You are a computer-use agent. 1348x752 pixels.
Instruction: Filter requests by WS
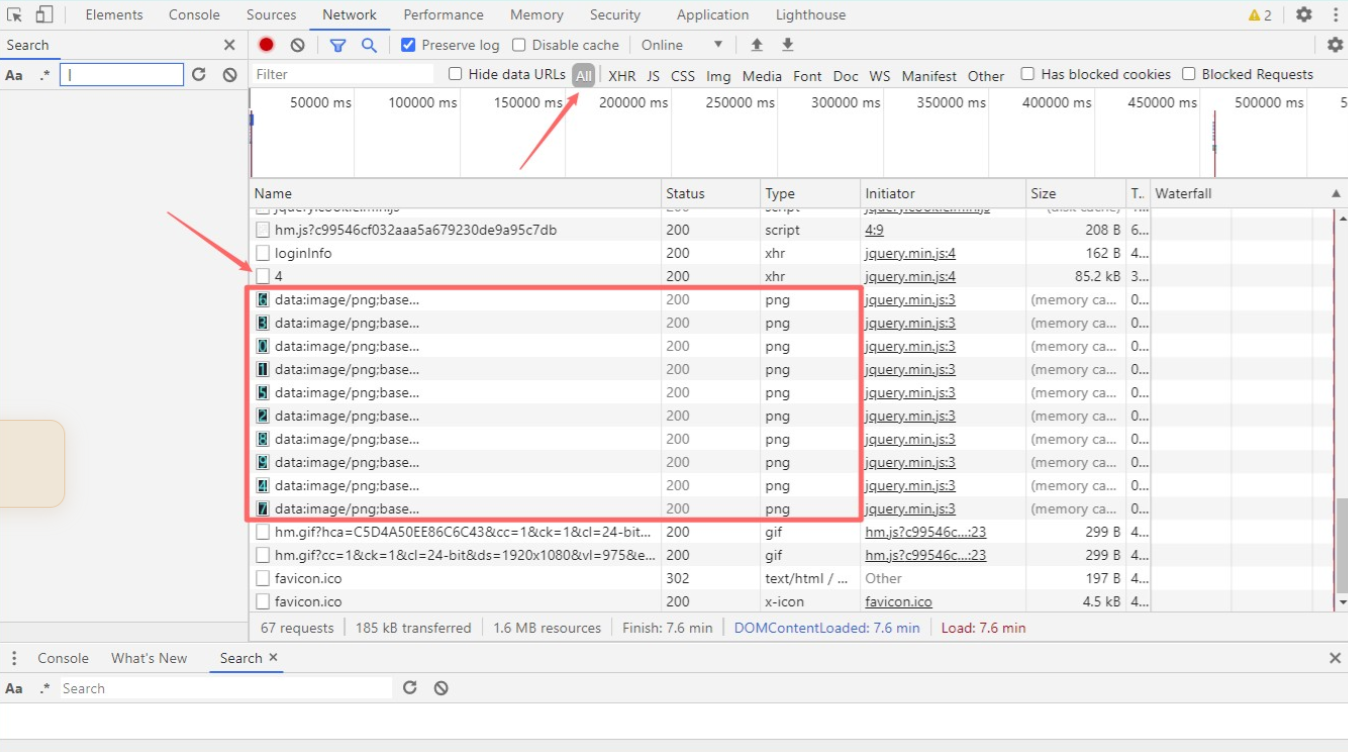[x=880, y=75]
